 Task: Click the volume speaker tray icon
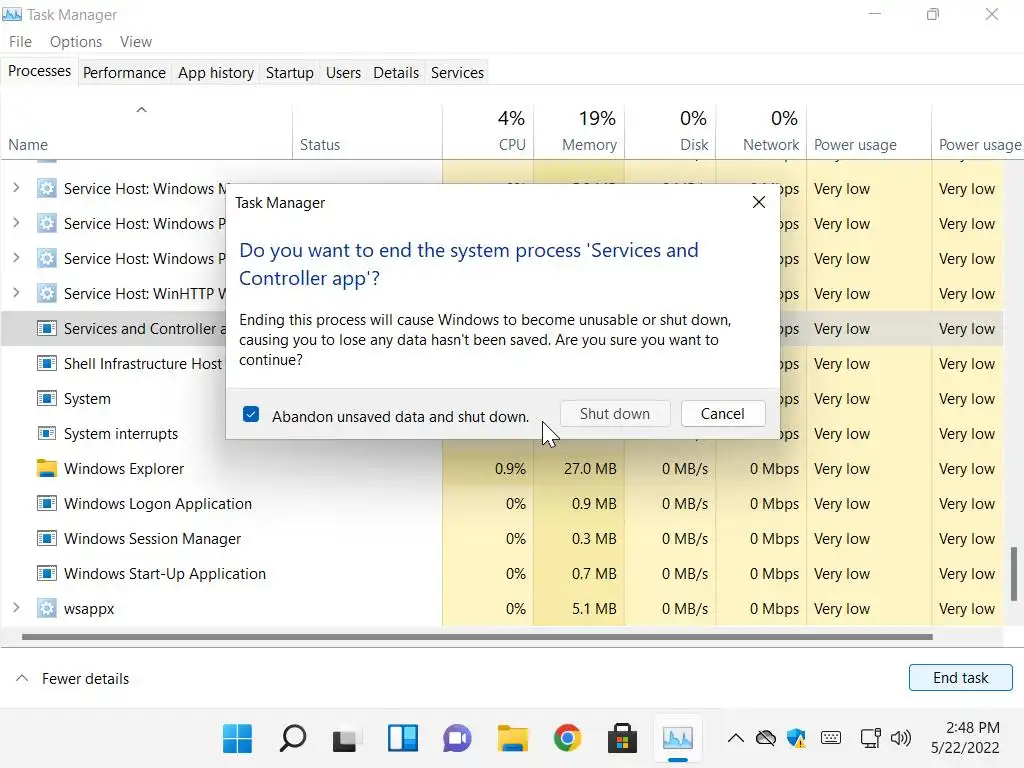pyautogui.click(x=901, y=739)
